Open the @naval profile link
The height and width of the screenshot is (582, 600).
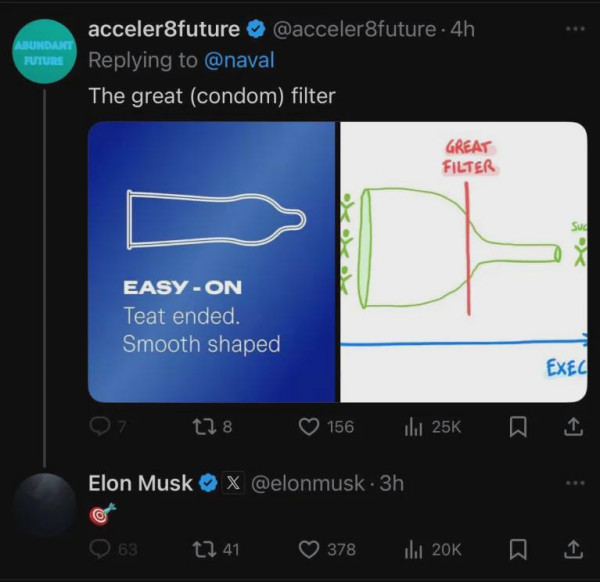239,60
